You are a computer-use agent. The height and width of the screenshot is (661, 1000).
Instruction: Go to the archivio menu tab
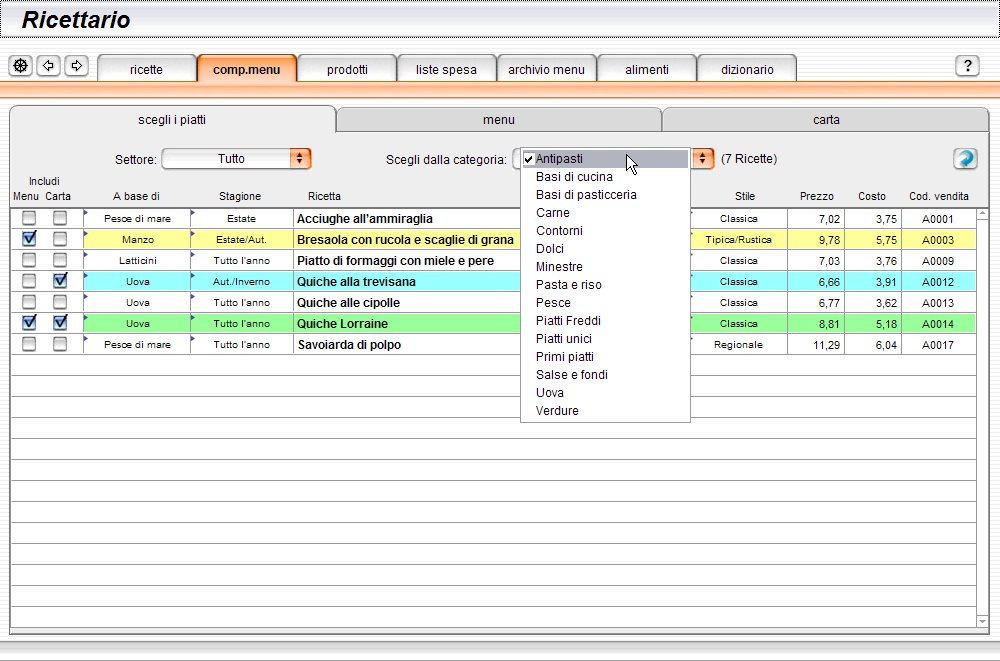point(547,69)
